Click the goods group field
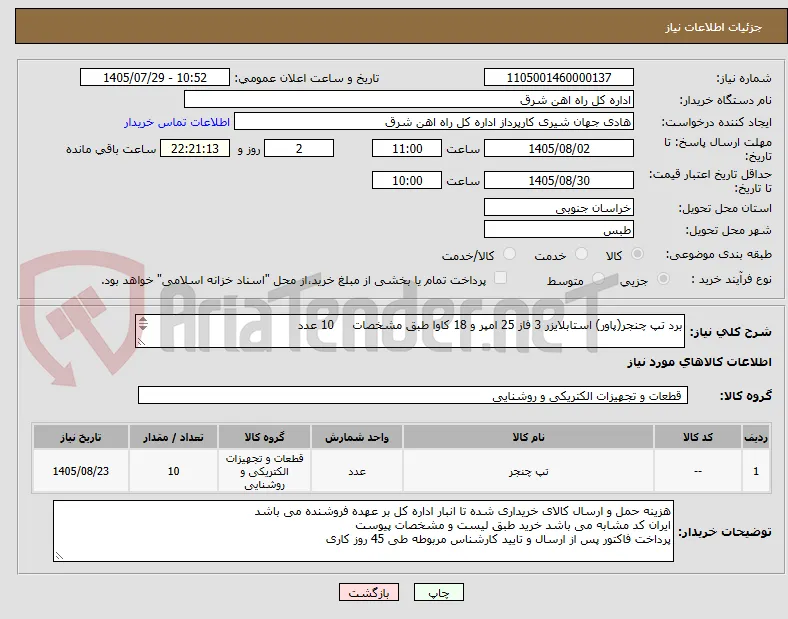 click(x=413, y=395)
